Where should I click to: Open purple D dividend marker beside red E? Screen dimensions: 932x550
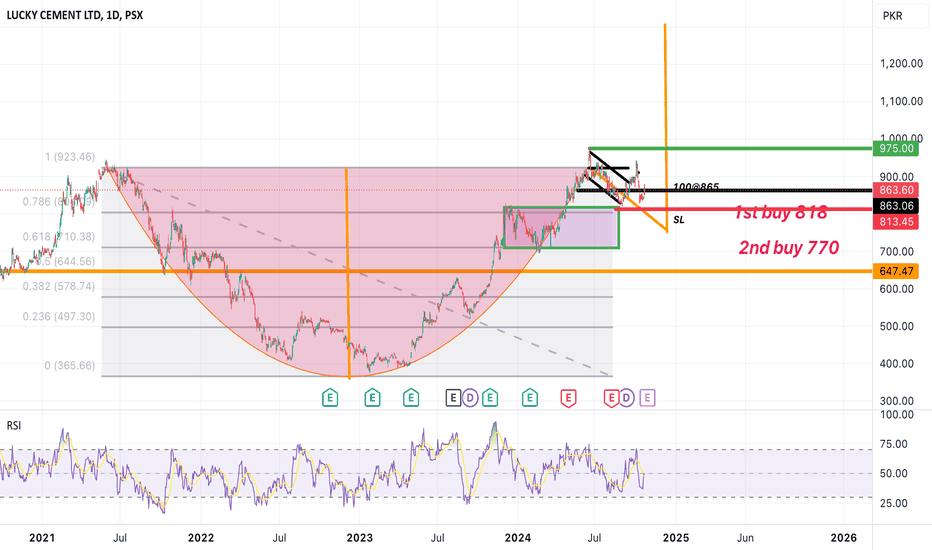point(626,398)
